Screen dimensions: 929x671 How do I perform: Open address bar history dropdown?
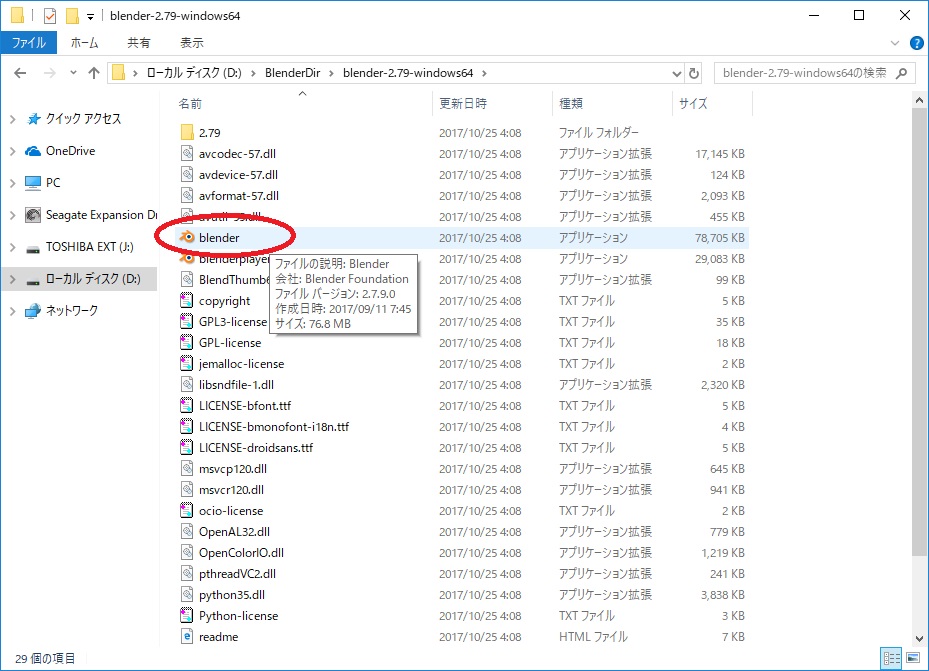677,73
